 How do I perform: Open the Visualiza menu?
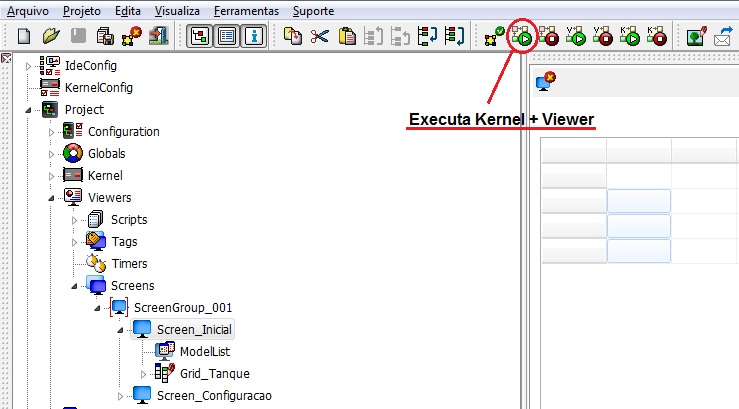point(177,11)
